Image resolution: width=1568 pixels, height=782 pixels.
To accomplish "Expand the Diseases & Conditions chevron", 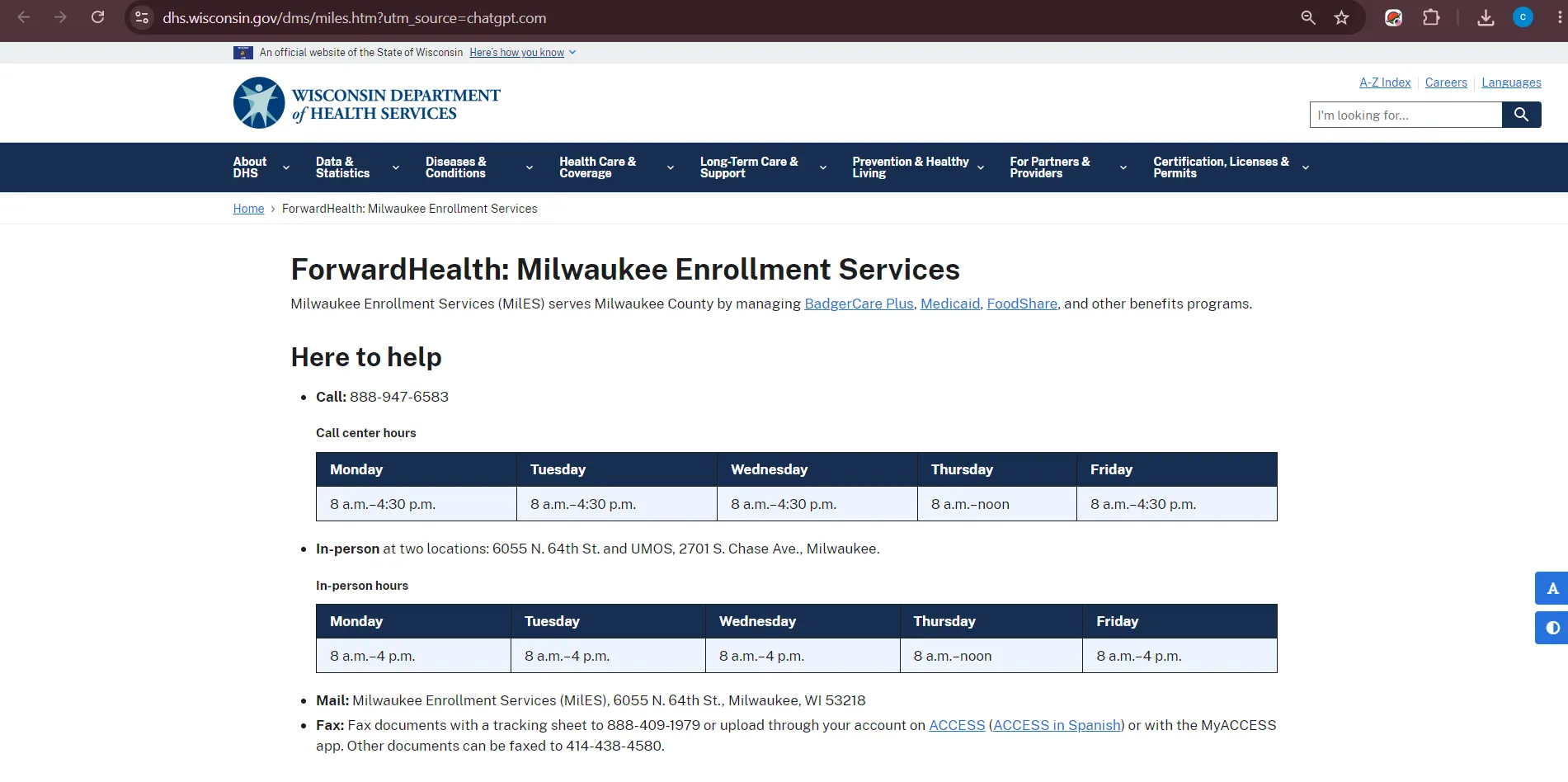I will point(530,167).
